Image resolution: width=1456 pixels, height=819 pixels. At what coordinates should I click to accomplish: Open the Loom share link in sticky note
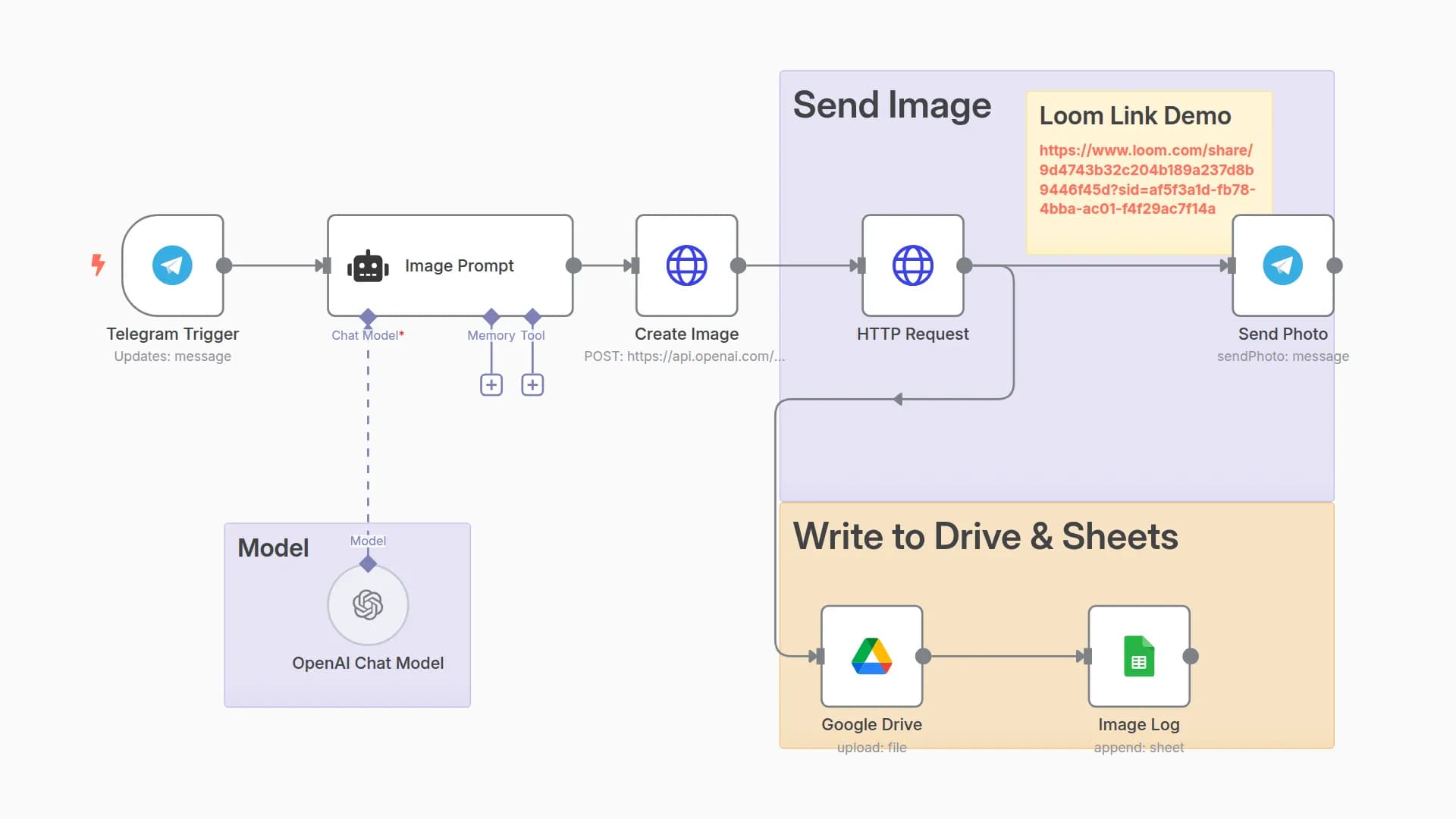(1147, 180)
